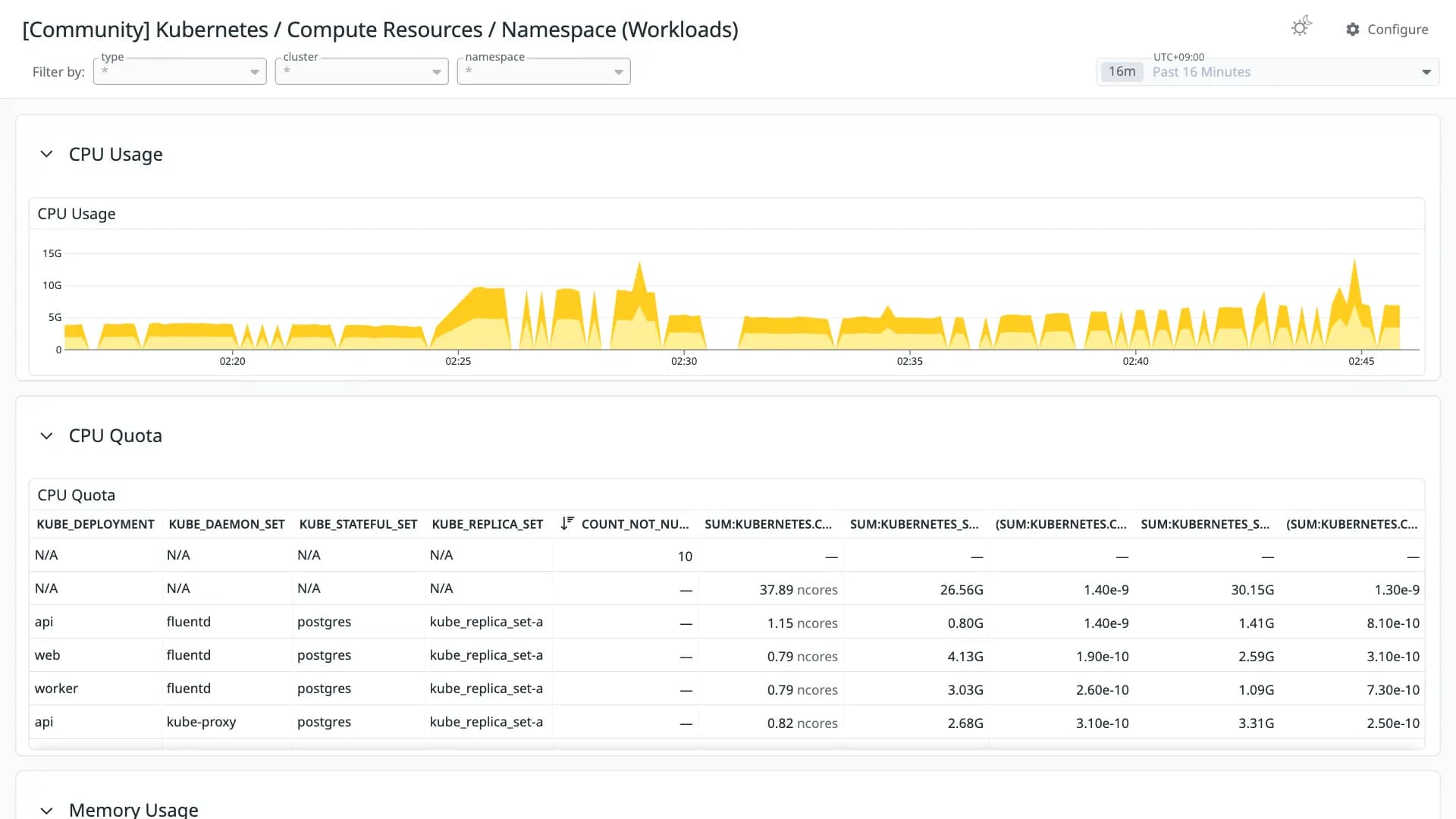This screenshot has height=819, width=1456.
Task: Open the namespace filter dropdown
Action: 544,71
